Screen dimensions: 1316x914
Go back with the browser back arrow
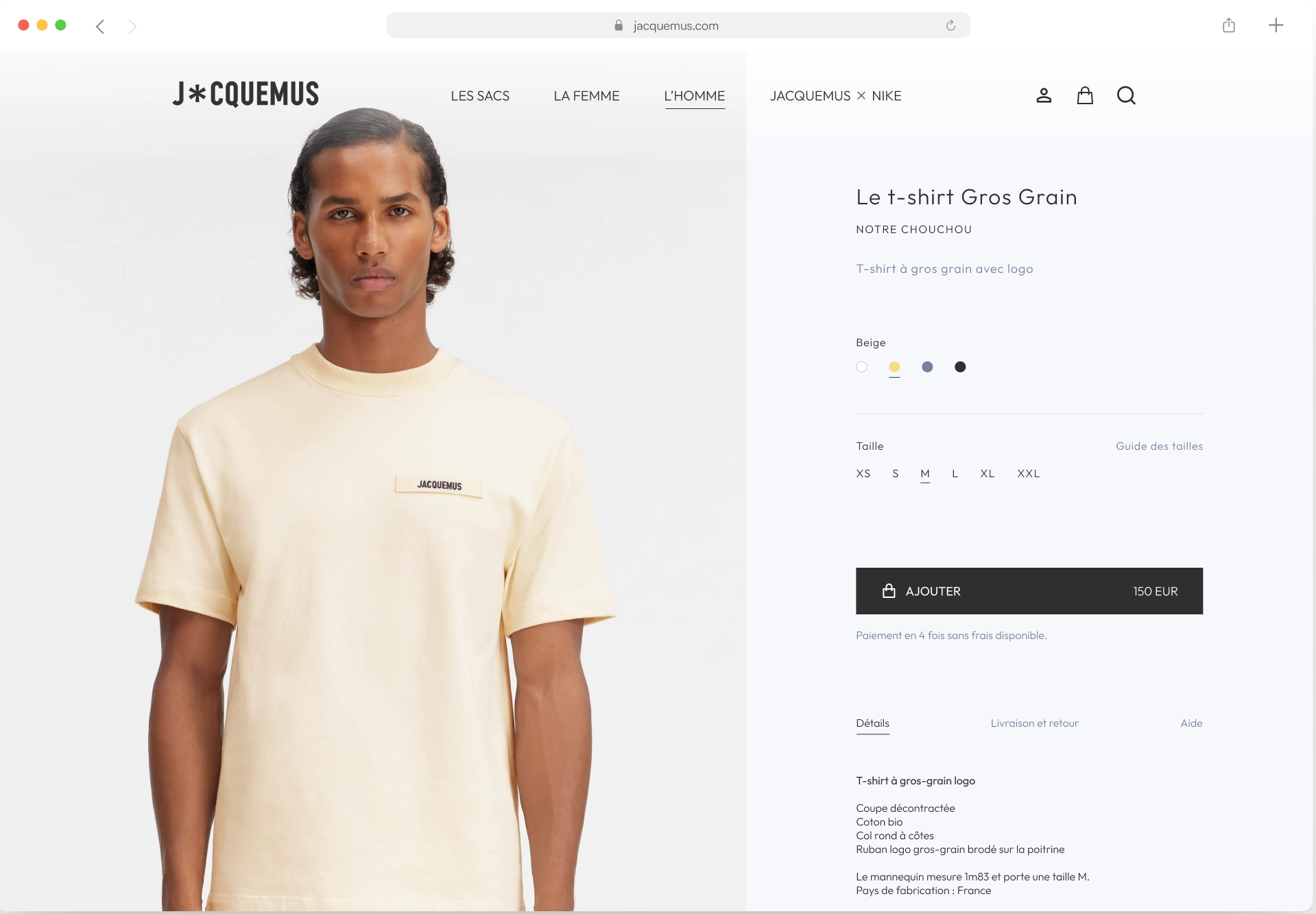point(100,26)
